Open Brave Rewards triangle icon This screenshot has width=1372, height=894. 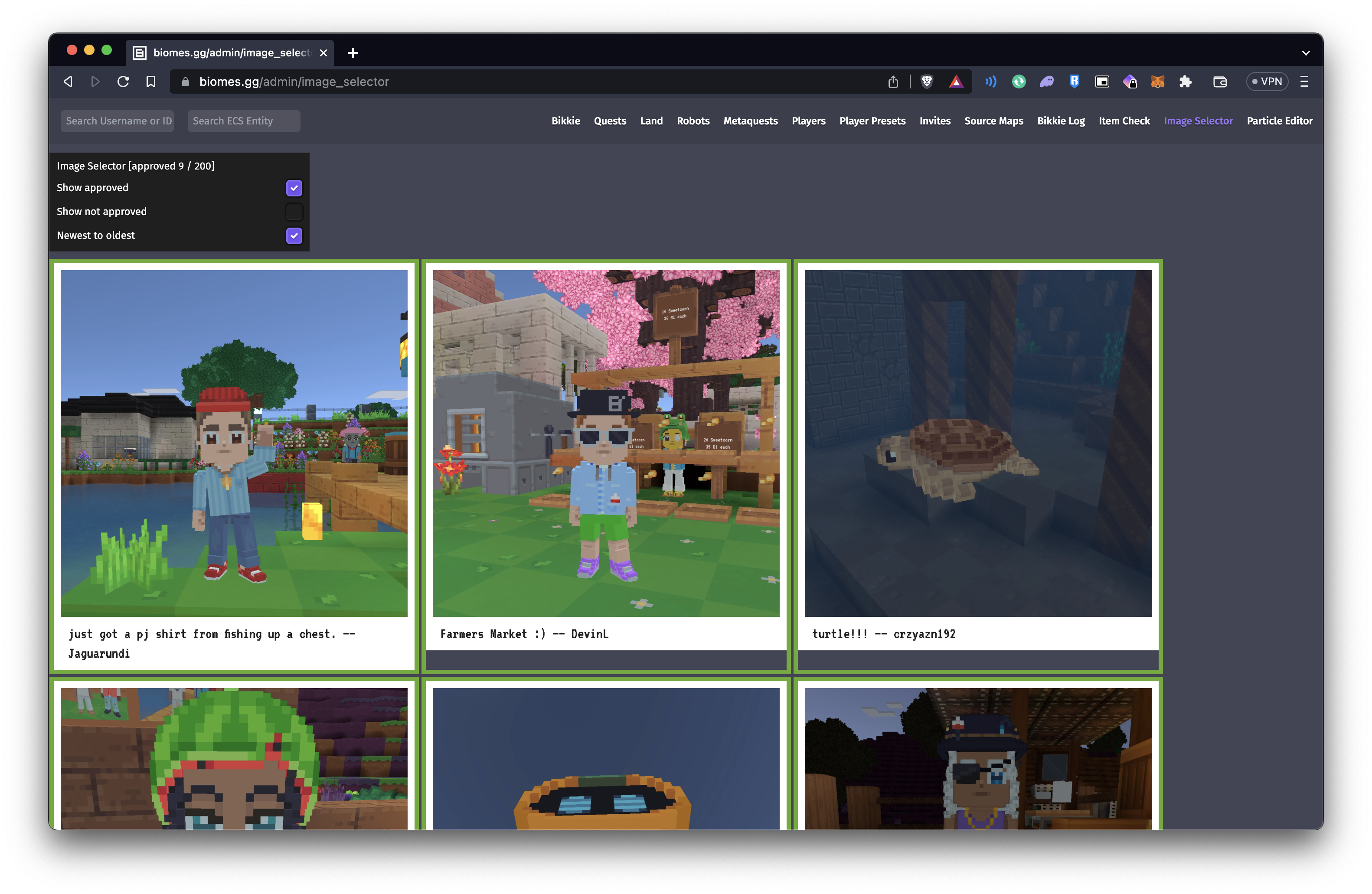[x=956, y=81]
